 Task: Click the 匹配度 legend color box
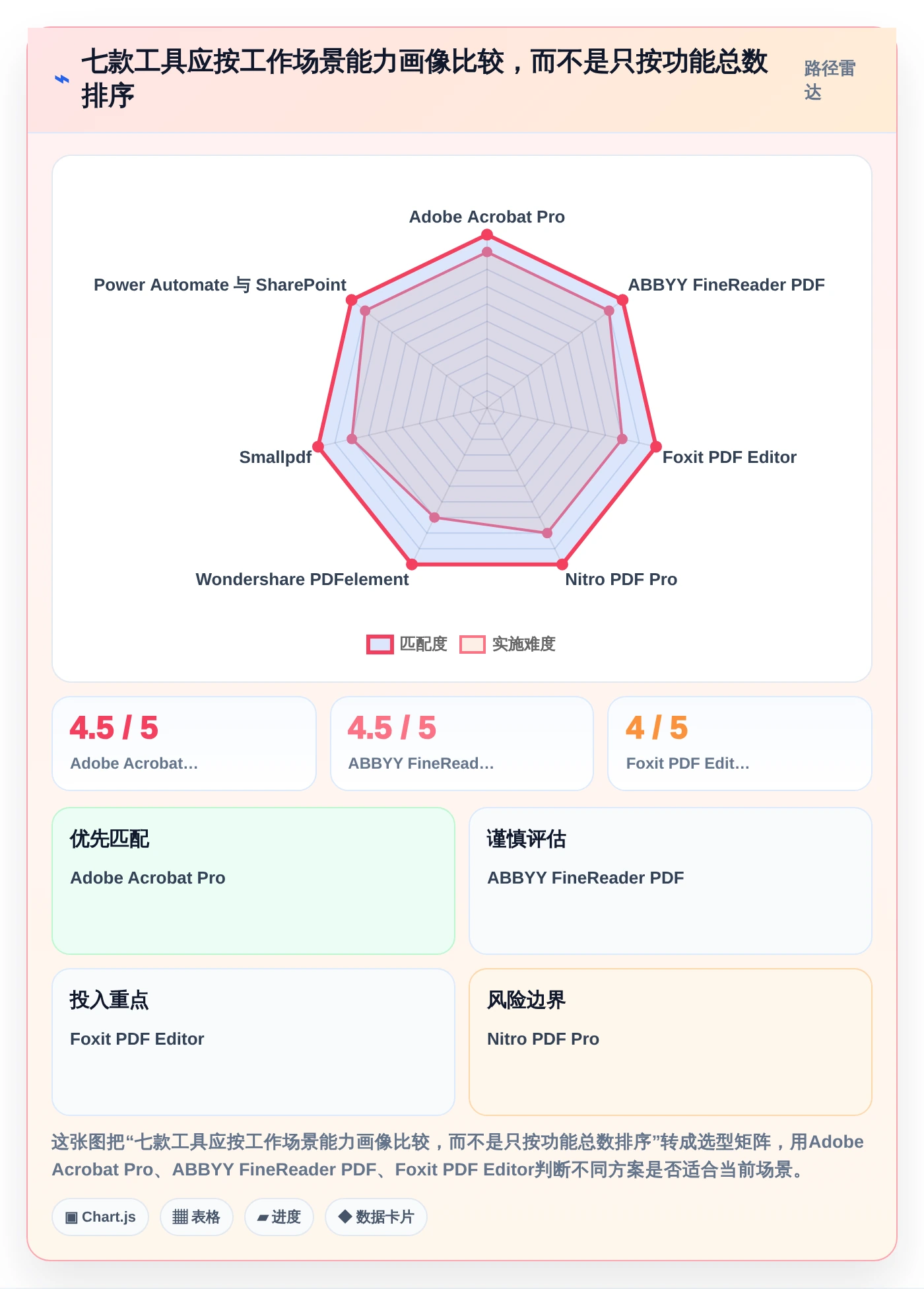[380, 644]
